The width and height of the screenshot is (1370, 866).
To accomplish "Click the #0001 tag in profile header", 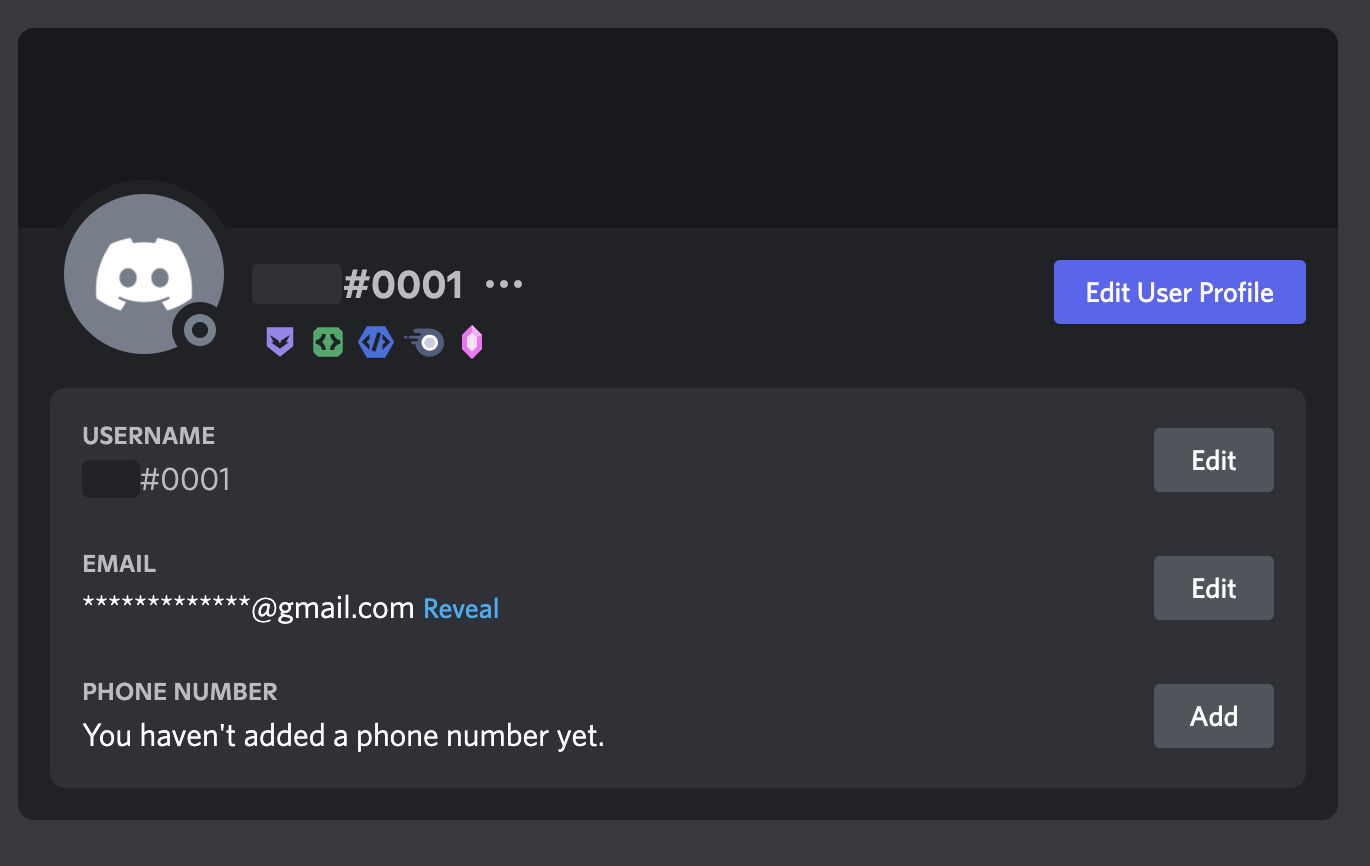I will 403,285.
